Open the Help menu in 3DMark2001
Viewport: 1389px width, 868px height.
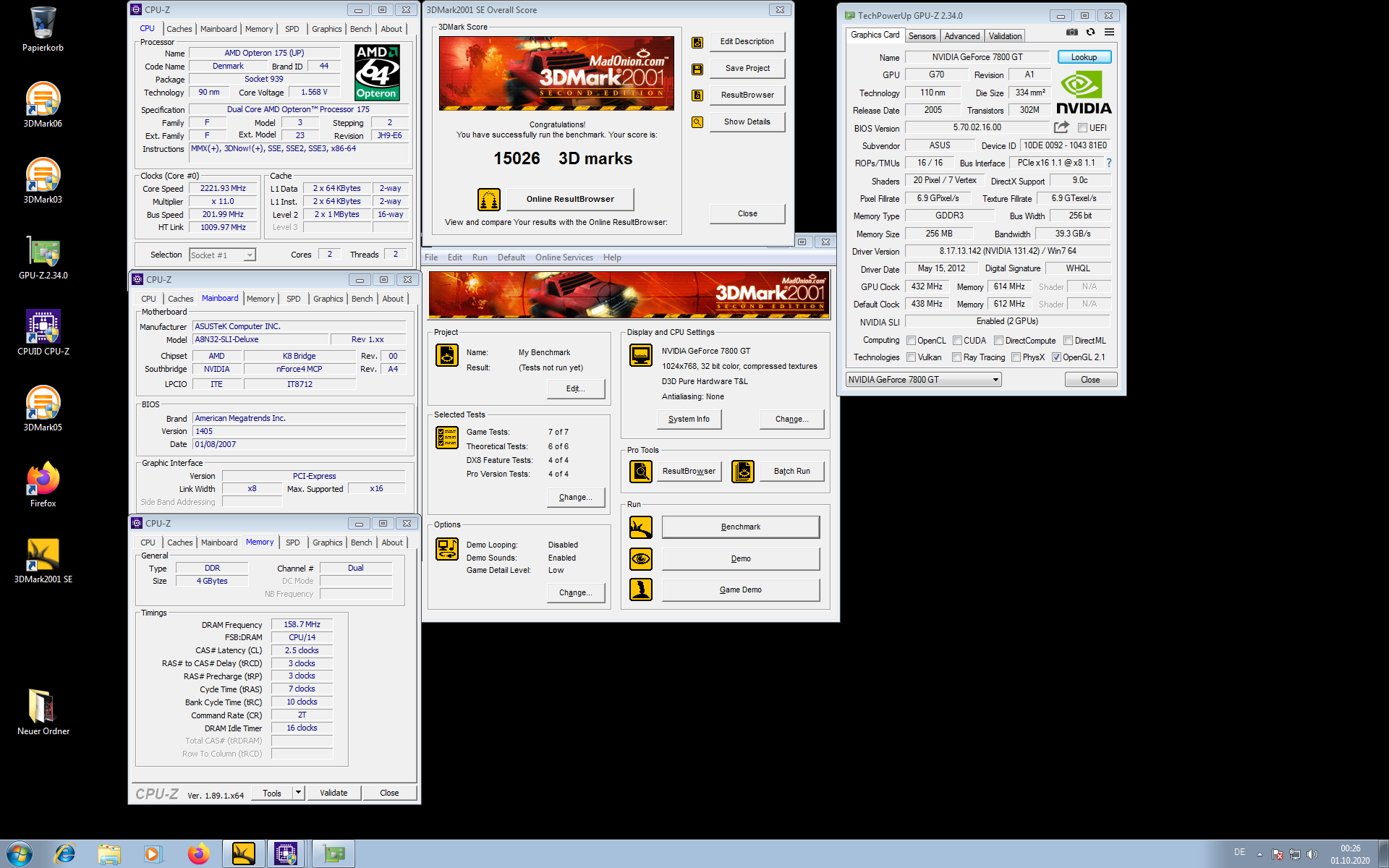click(612, 258)
